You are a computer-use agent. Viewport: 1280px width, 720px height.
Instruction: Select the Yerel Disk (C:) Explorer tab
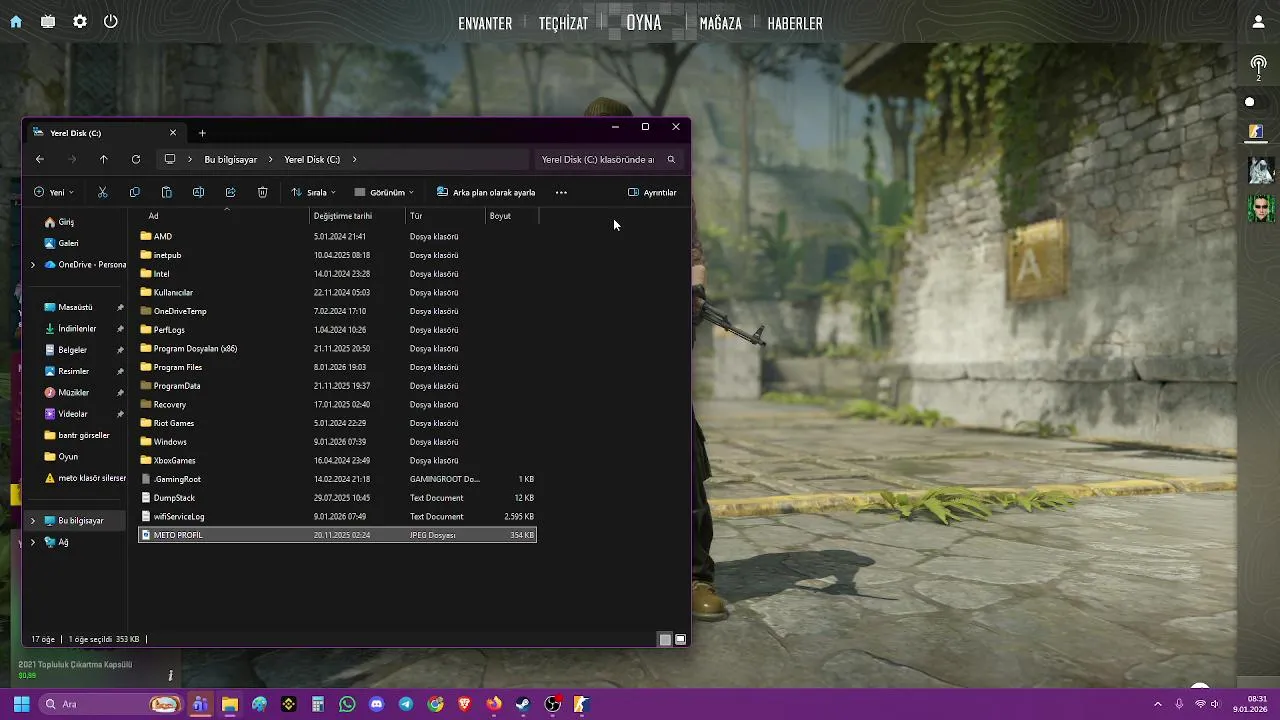coord(104,133)
